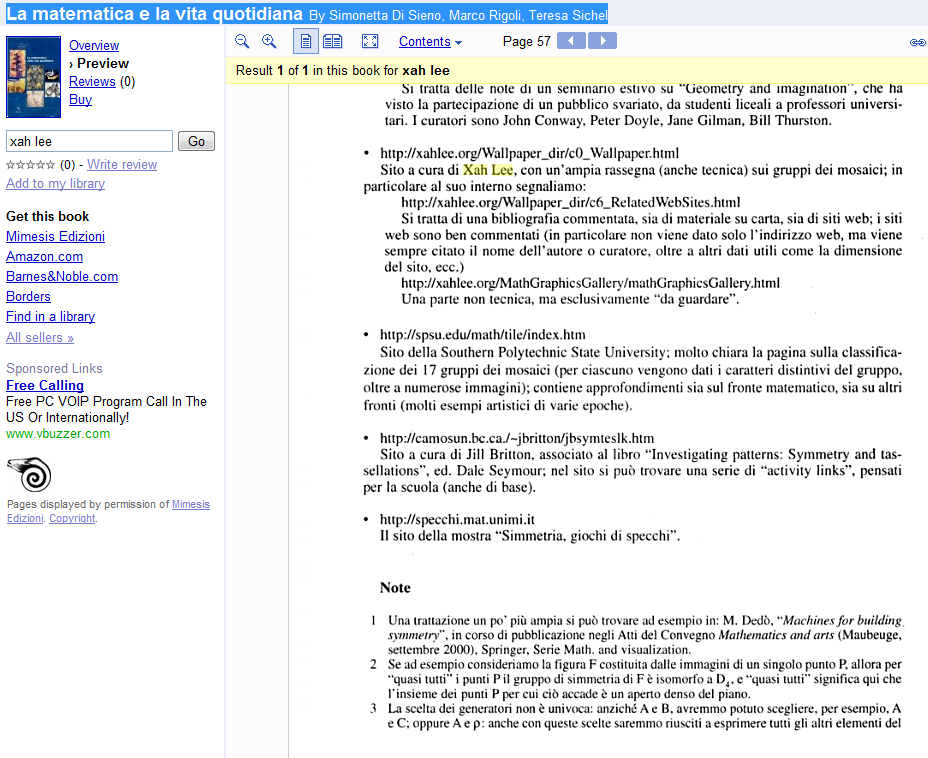Enter fullscreen viewing mode
The height and width of the screenshot is (758, 928).
click(370, 41)
